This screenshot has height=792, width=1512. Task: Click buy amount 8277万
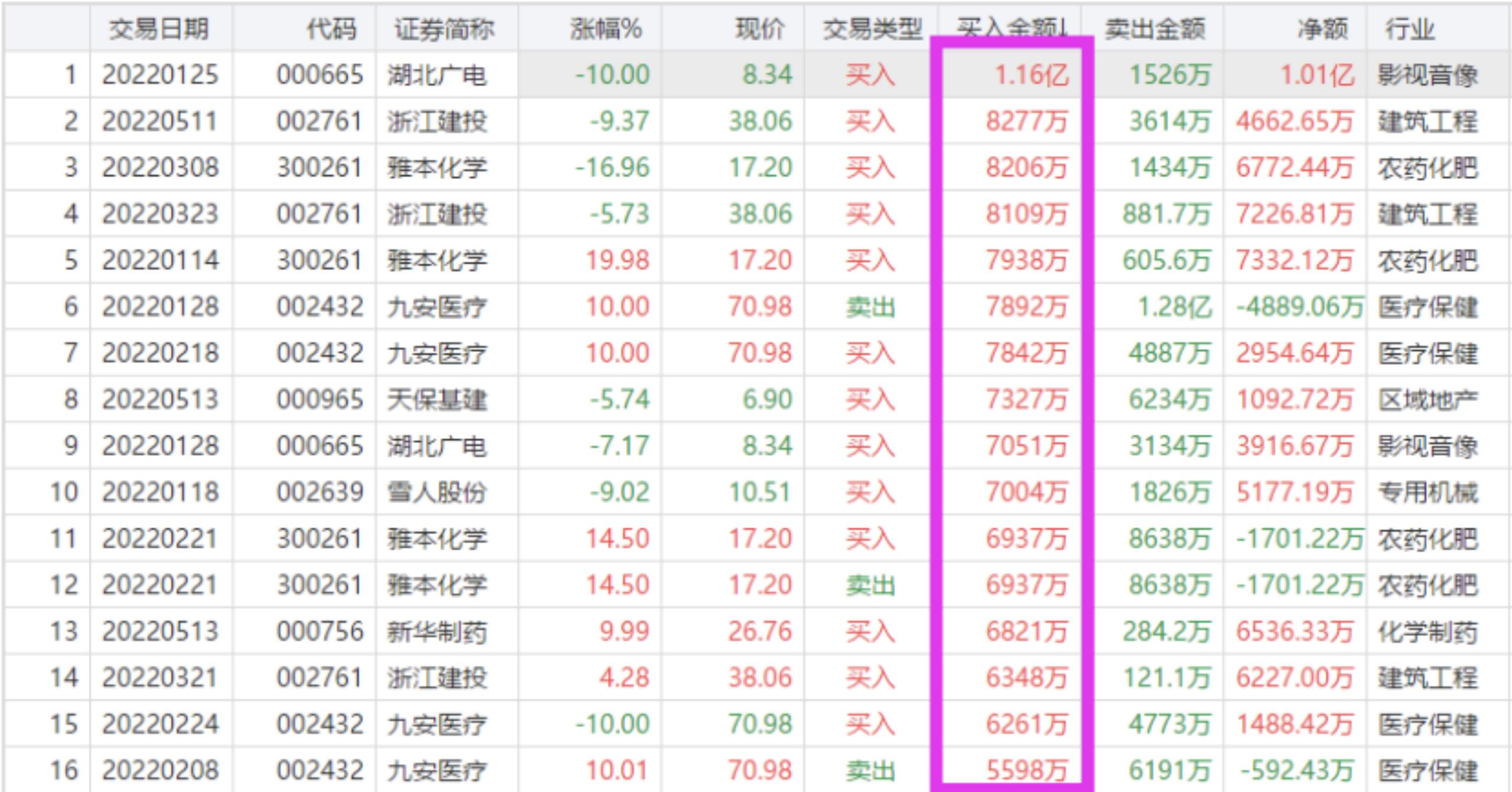click(x=1027, y=122)
